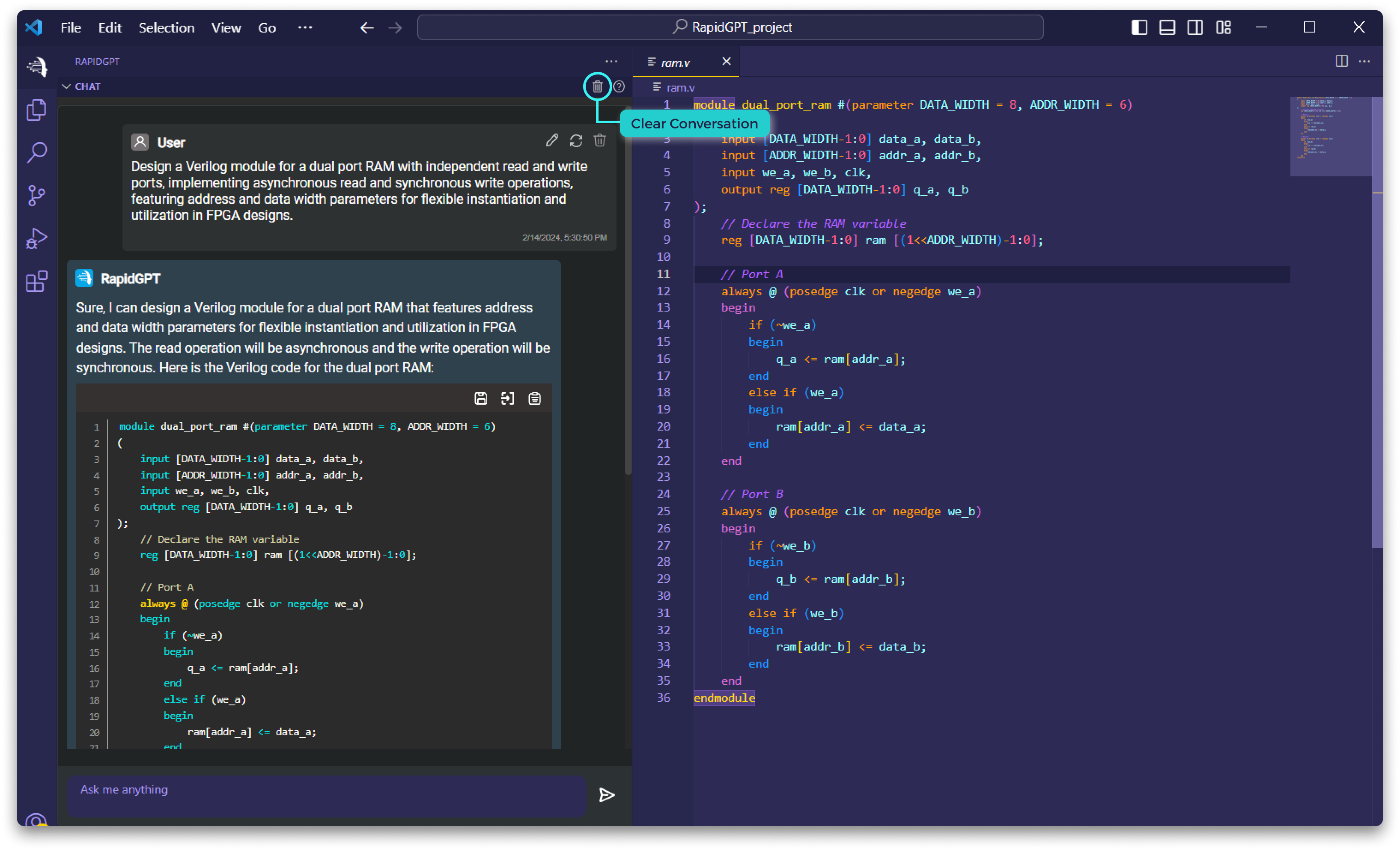
Task: Close the ram.v tab
Action: click(x=726, y=61)
